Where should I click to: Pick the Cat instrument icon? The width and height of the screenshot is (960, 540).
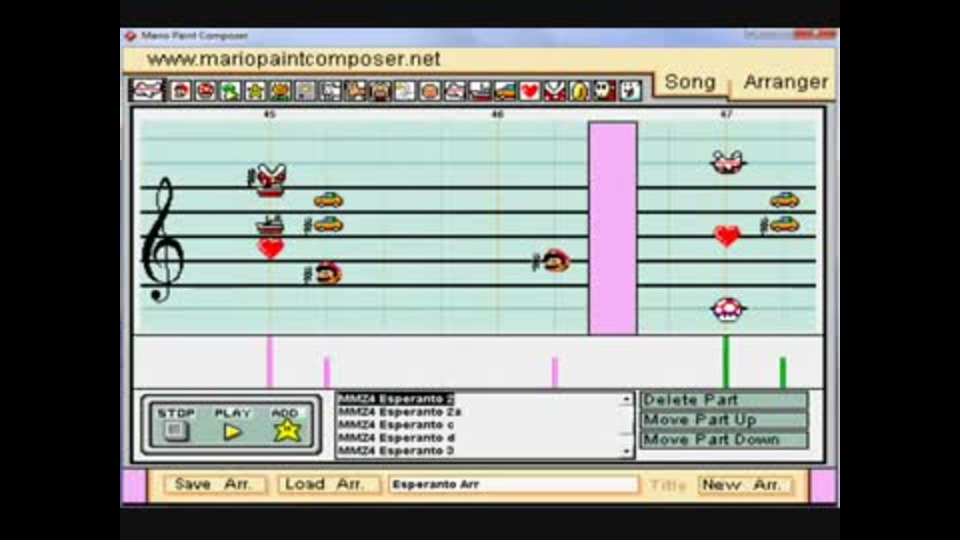point(355,91)
